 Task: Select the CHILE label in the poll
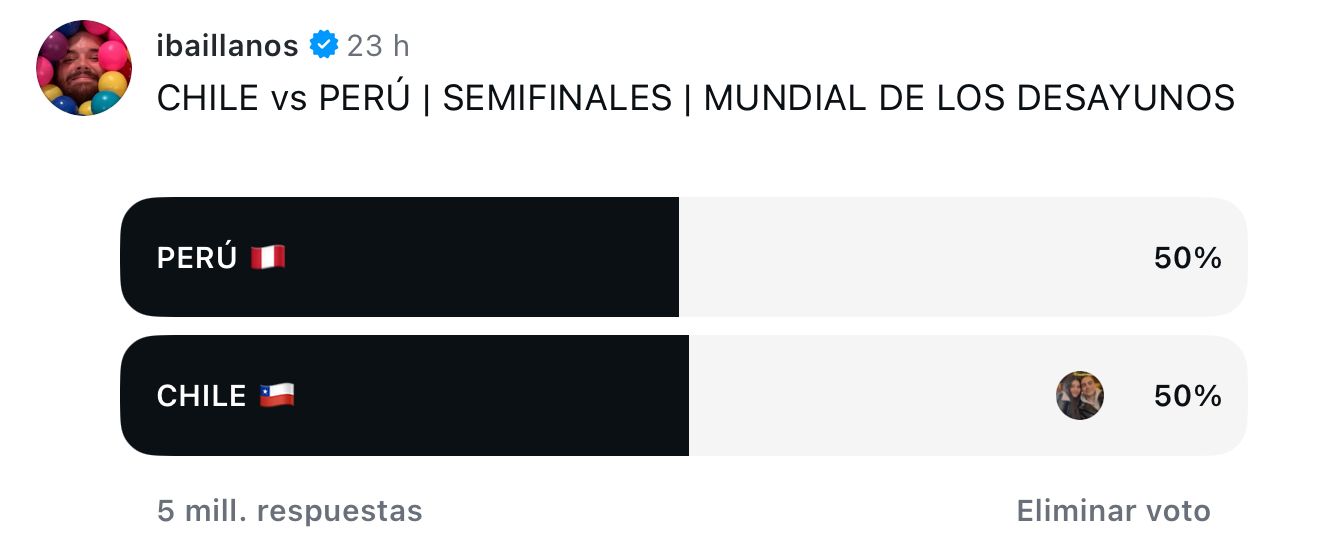(x=201, y=396)
